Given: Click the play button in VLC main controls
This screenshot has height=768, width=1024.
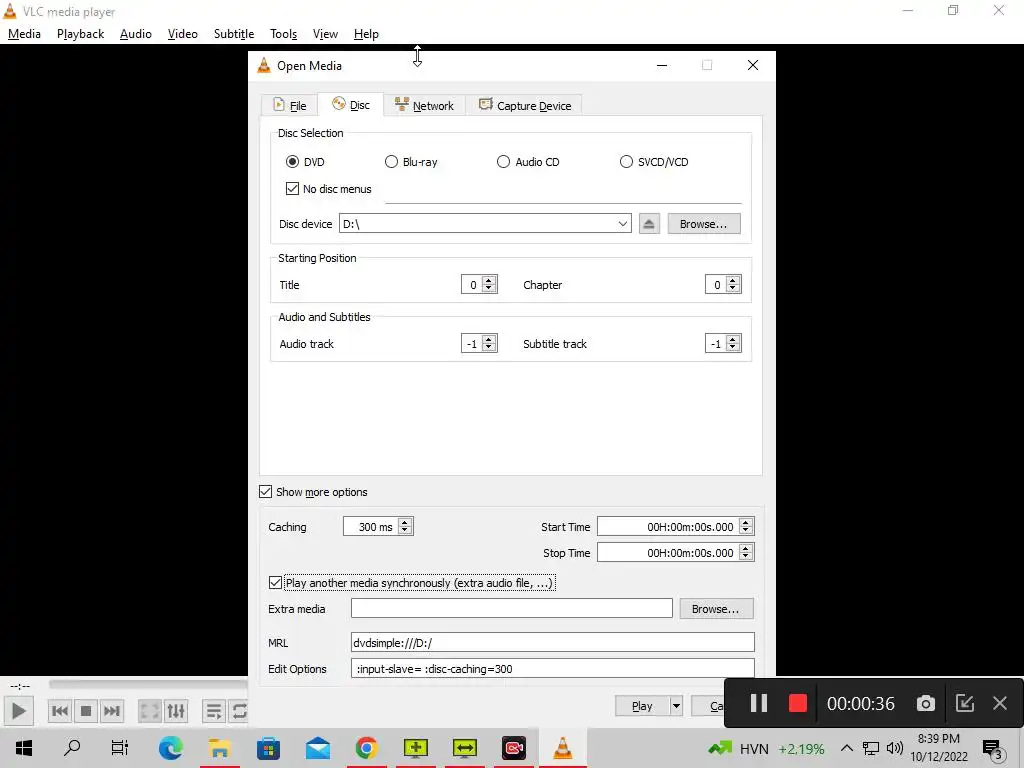Looking at the screenshot, I should (x=18, y=711).
